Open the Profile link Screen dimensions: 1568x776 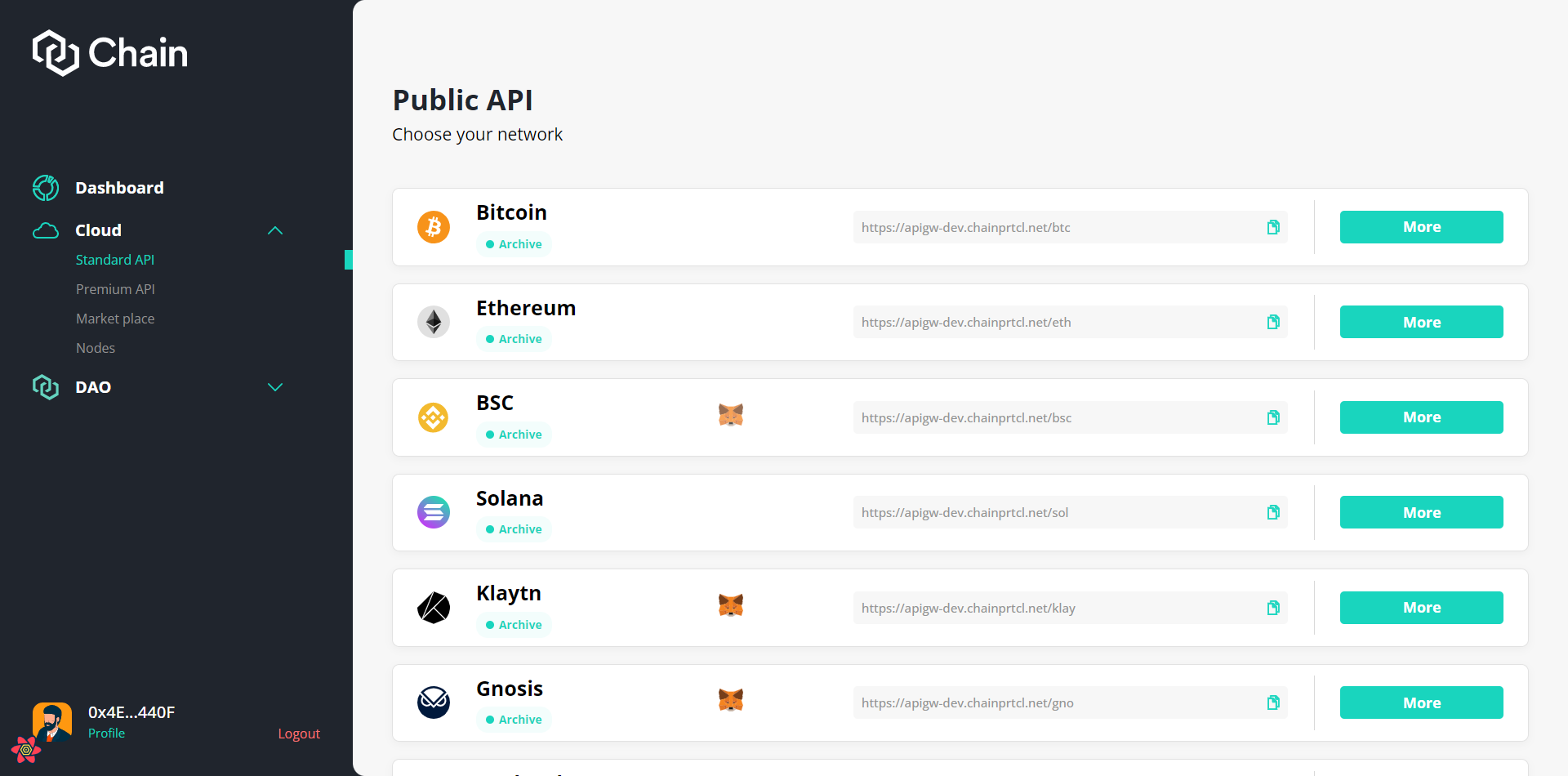106,734
